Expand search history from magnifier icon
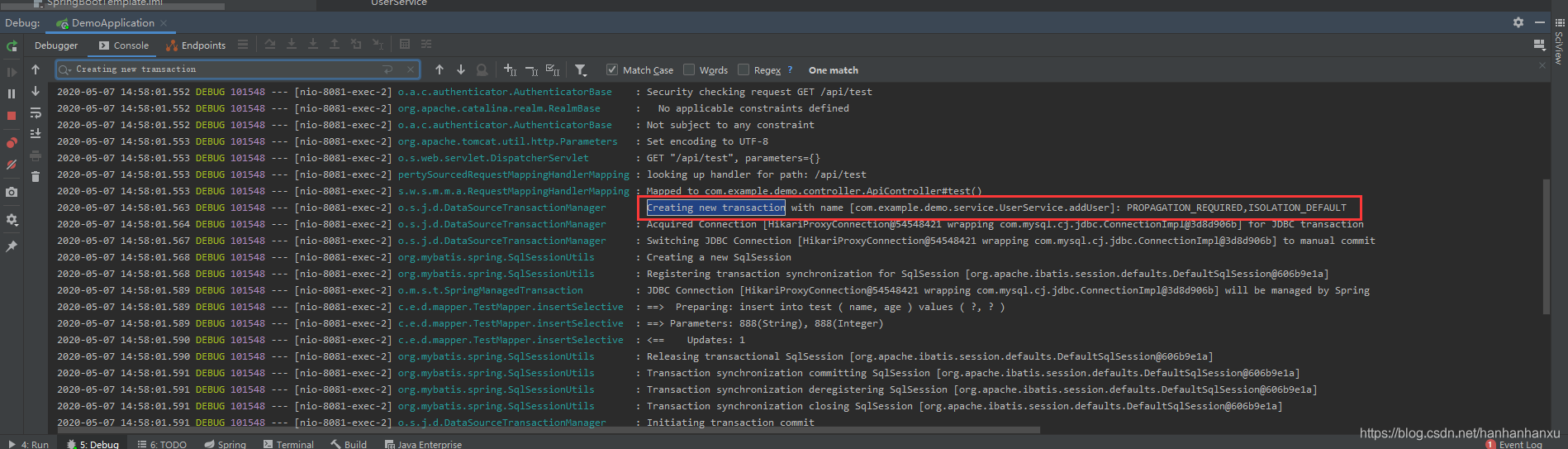 pos(64,70)
